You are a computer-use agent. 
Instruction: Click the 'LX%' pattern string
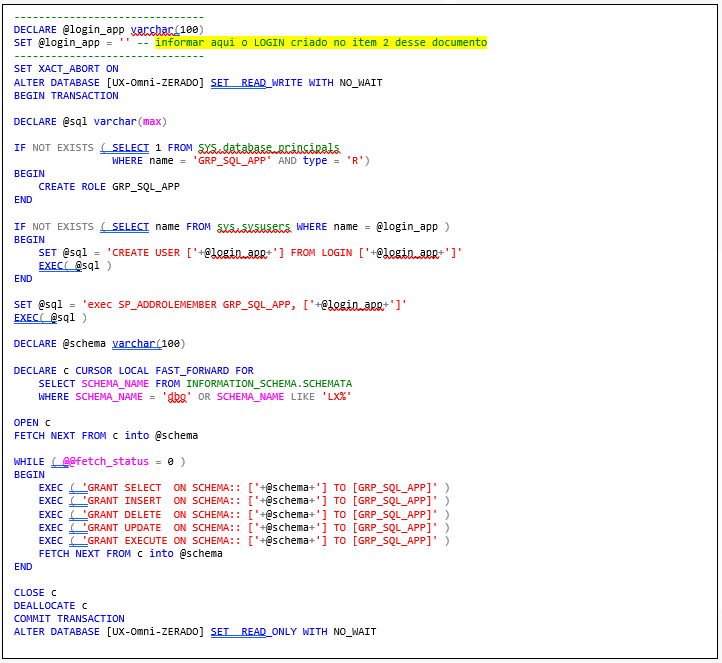click(337, 396)
